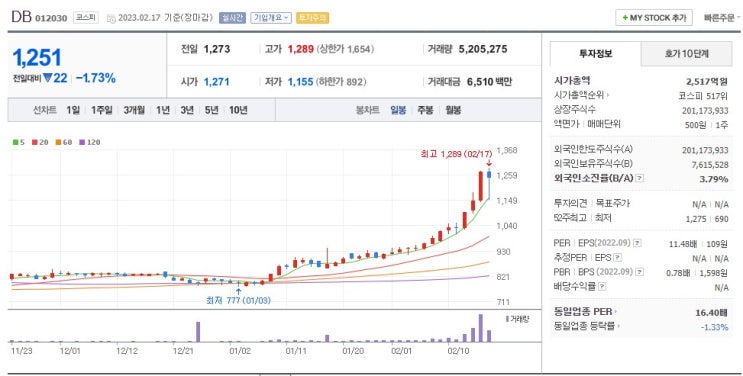Screen dimensions: 743x376
Task: Click the 52주최고 label
Action: pos(570,218)
